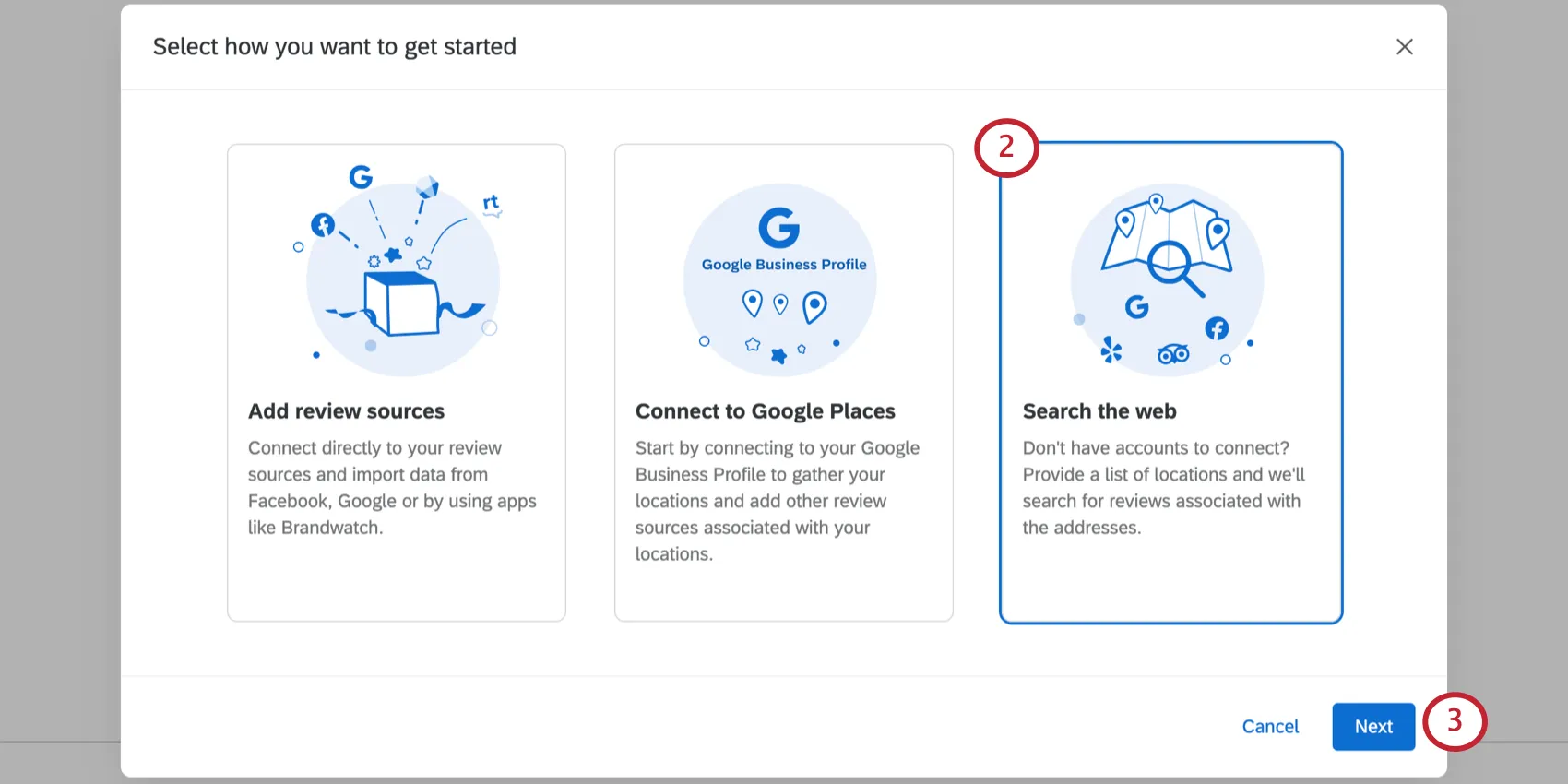Image resolution: width=1568 pixels, height=784 pixels.
Task: Click the Tripadvisor owl icon
Action: (x=1173, y=354)
